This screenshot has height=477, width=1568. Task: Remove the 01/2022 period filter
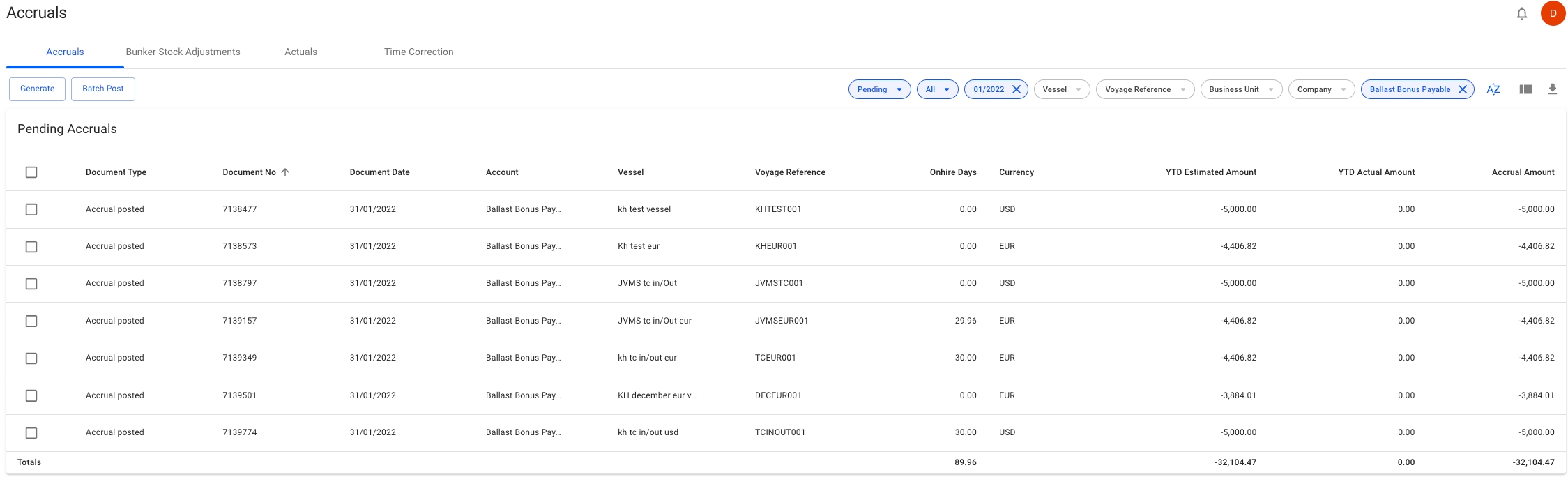tap(1017, 89)
